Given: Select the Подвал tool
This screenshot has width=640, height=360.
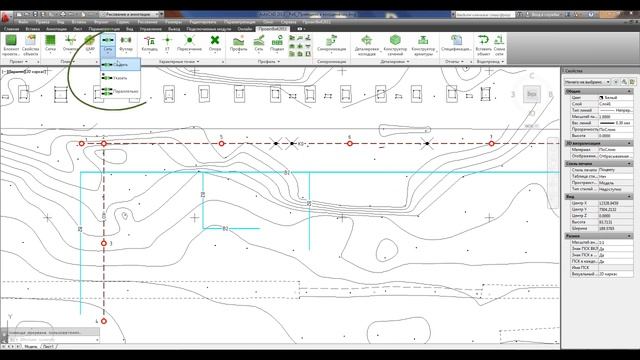Looking at the screenshot, I should tap(277, 44).
